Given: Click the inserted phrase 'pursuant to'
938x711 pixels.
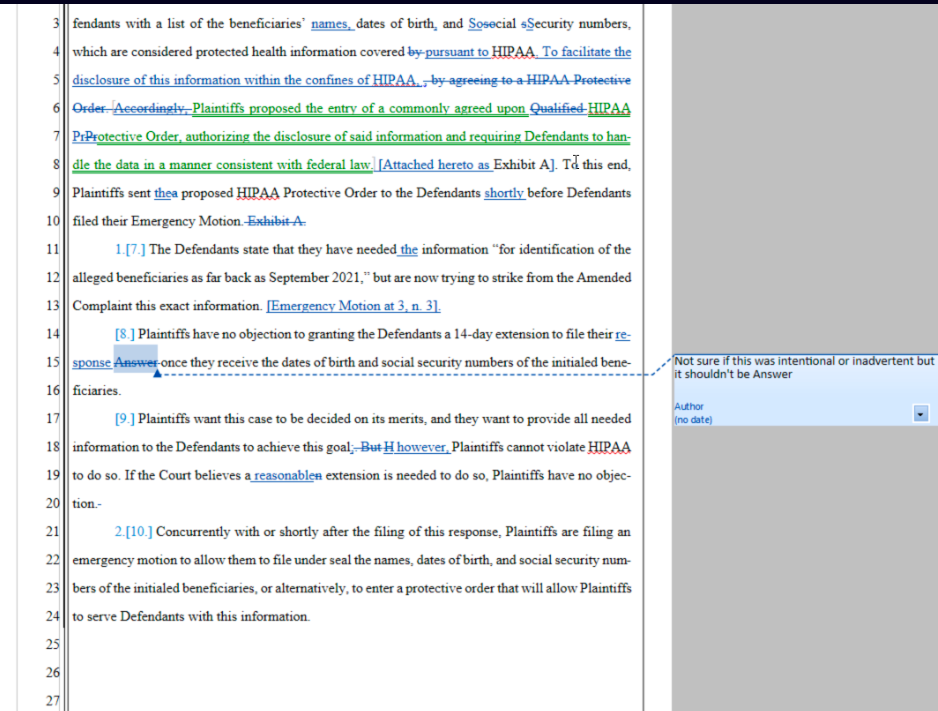Looking at the screenshot, I should 456,52.
